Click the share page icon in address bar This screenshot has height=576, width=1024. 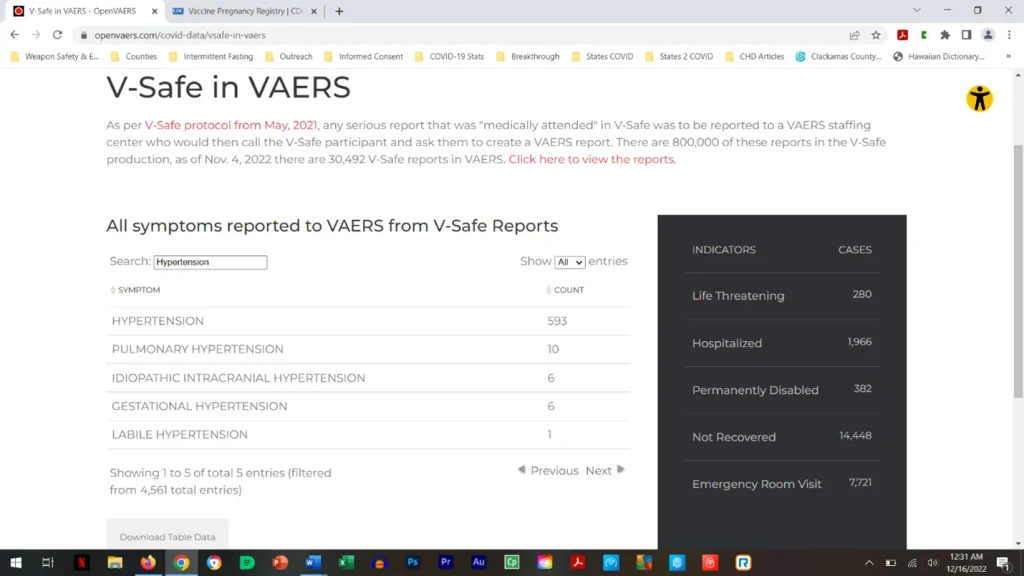(855, 35)
